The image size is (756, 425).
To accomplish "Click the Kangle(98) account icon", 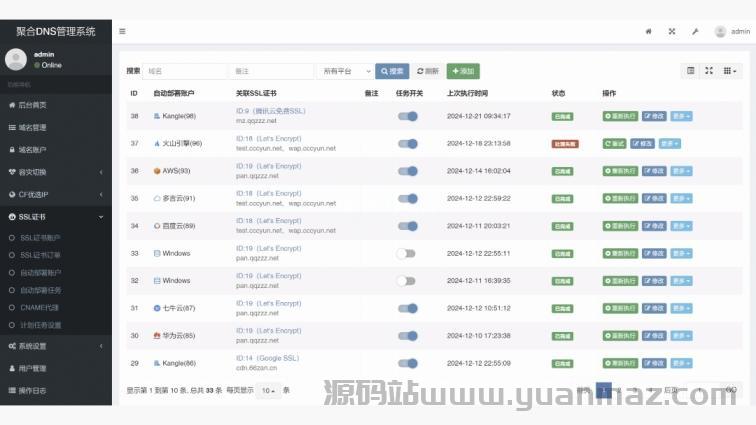I will click(157, 116).
